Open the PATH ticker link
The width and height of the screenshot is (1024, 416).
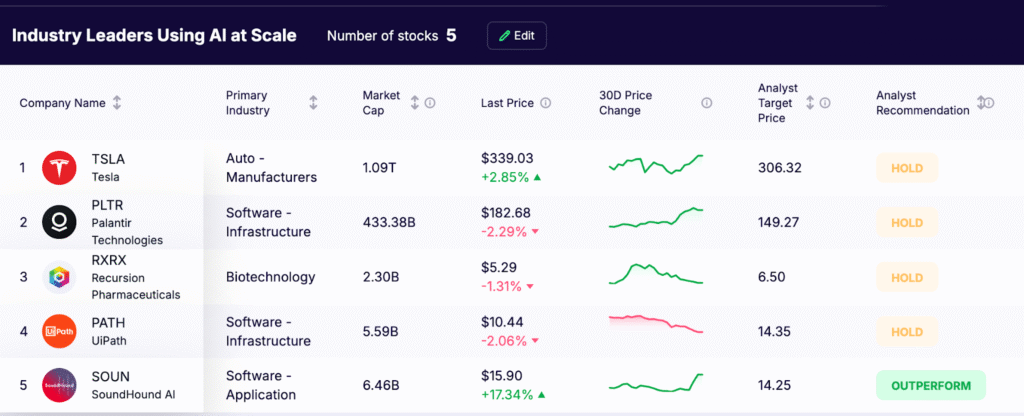click(x=108, y=323)
